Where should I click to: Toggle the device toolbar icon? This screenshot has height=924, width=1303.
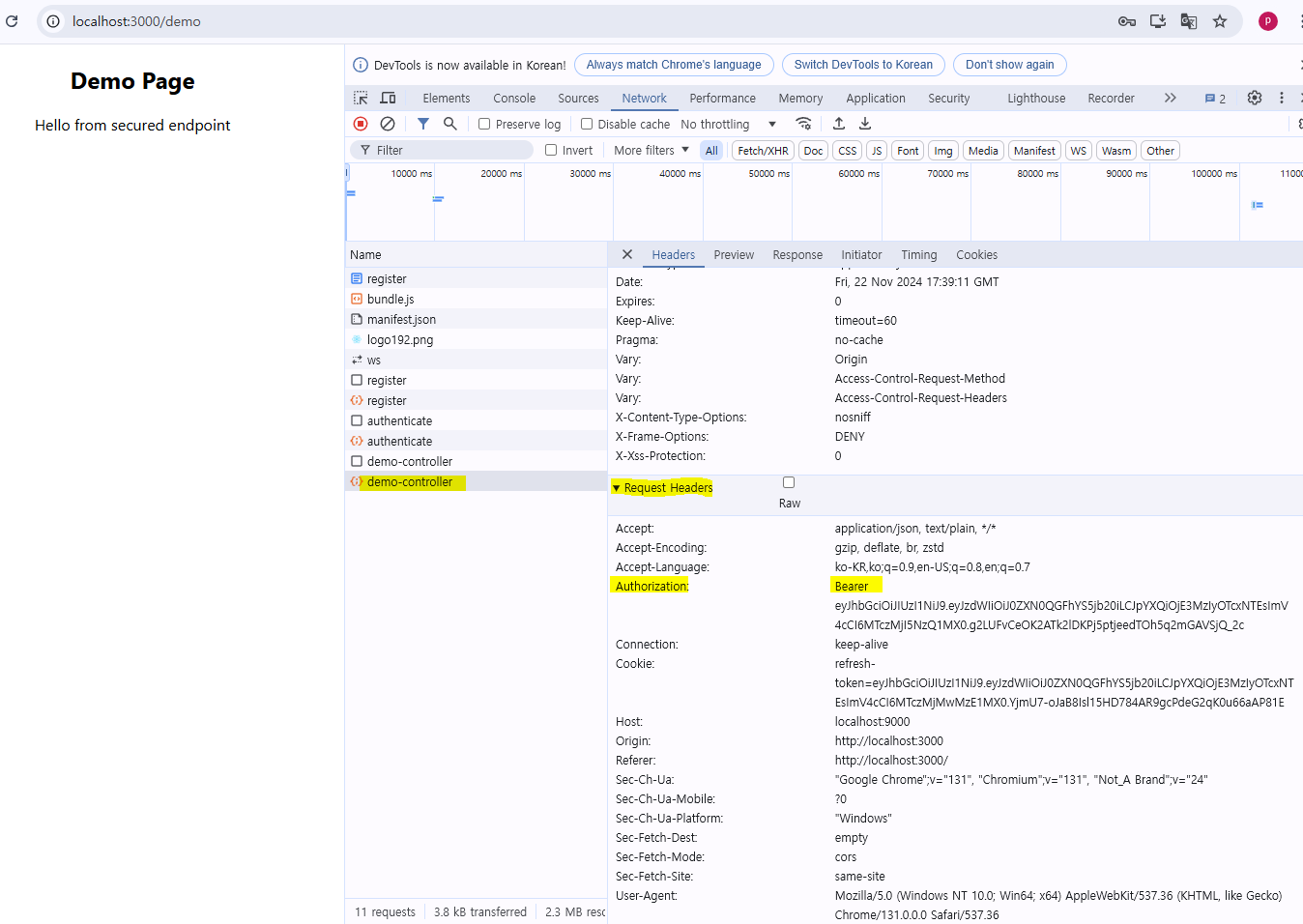pyautogui.click(x=388, y=98)
